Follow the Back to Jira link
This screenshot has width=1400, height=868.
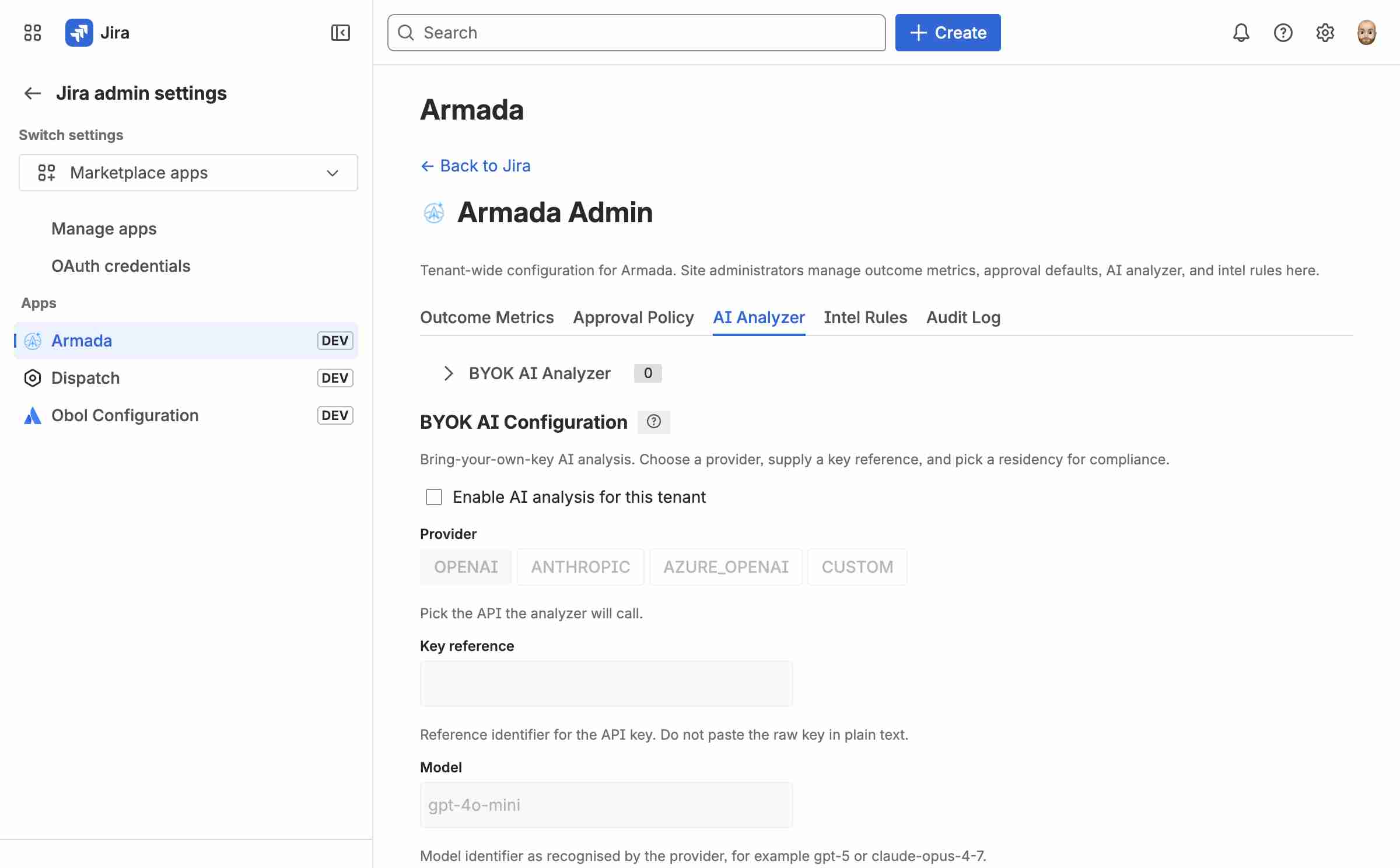[475, 166]
